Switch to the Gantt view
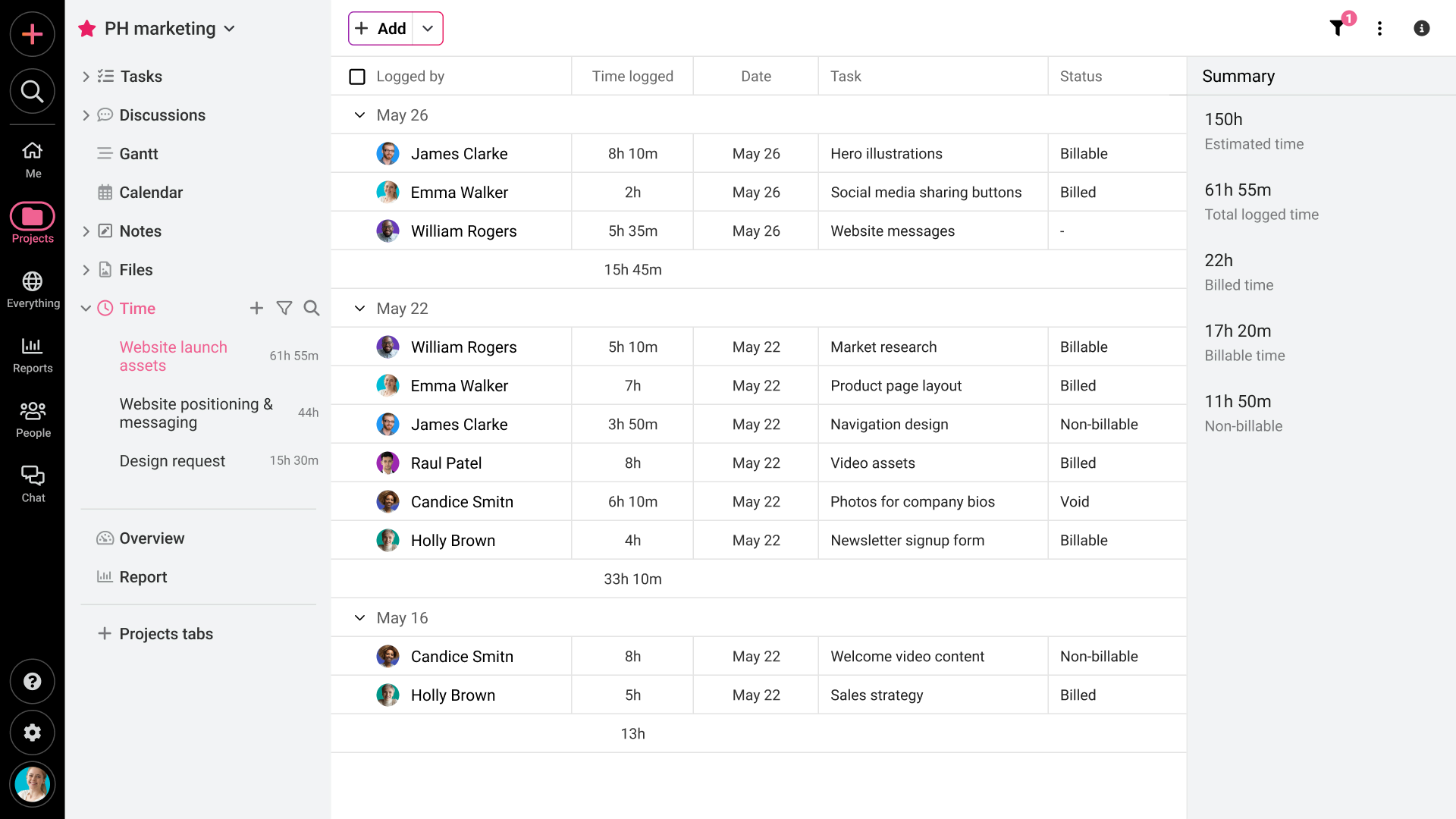Viewport: 1456px width, 819px height. click(139, 153)
